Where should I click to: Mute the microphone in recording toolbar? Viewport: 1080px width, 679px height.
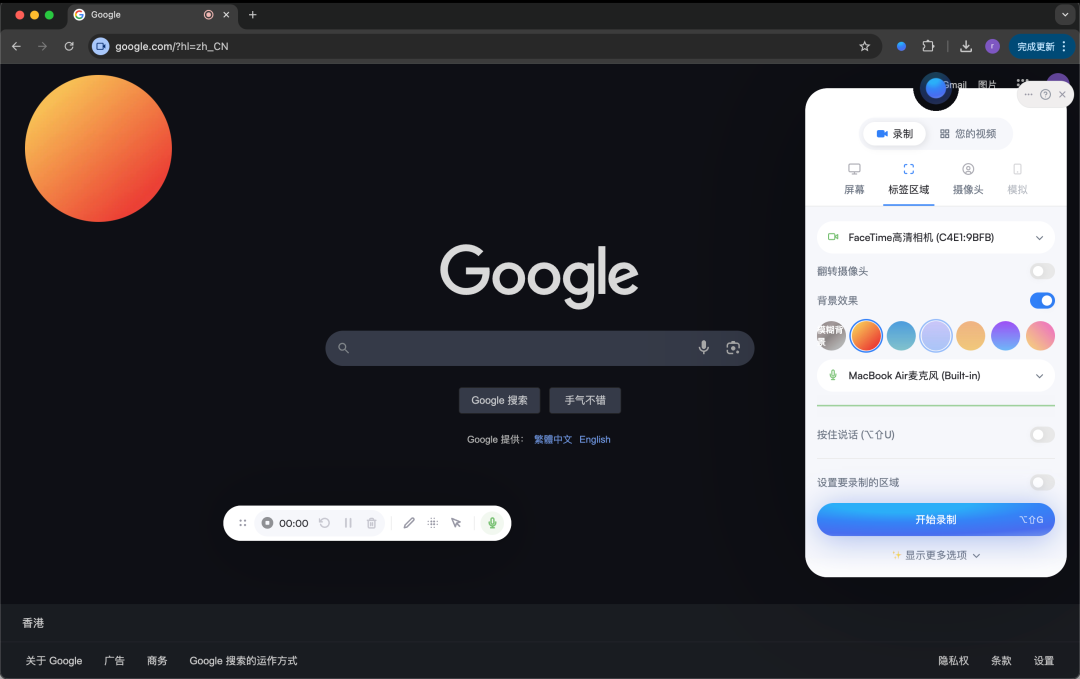[x=492, y=523]
